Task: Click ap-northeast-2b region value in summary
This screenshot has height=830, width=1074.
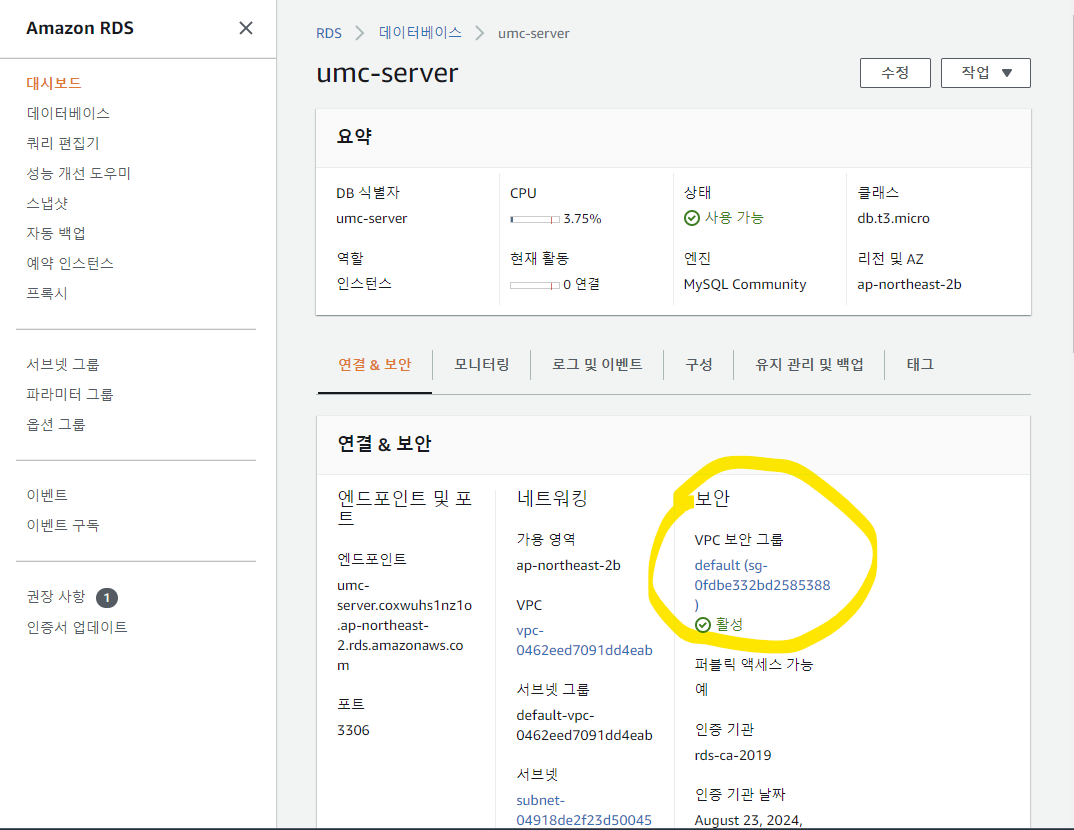Action: pyautogui.click(x=909, y=284)
